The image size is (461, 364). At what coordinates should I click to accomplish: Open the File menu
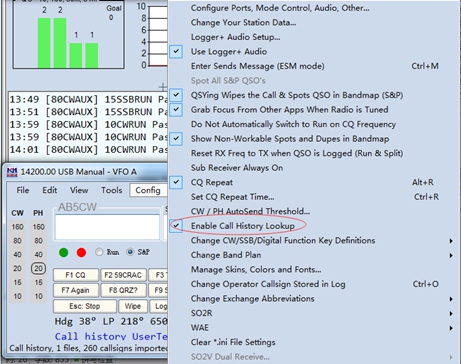(23, 190)
